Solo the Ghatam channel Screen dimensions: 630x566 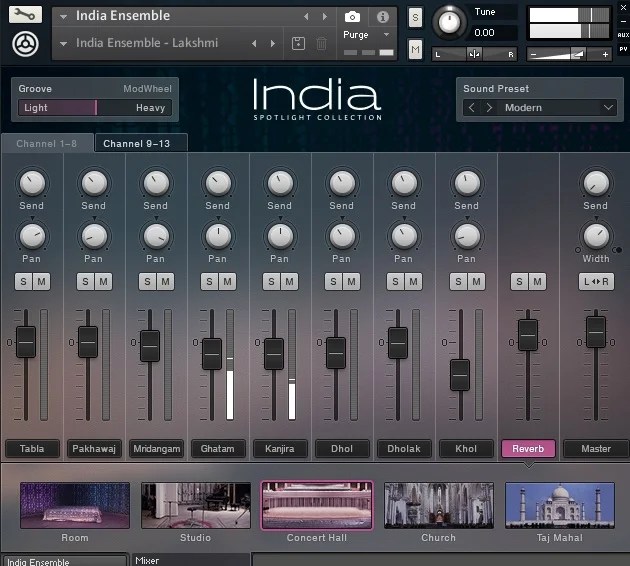coord(209,282)
